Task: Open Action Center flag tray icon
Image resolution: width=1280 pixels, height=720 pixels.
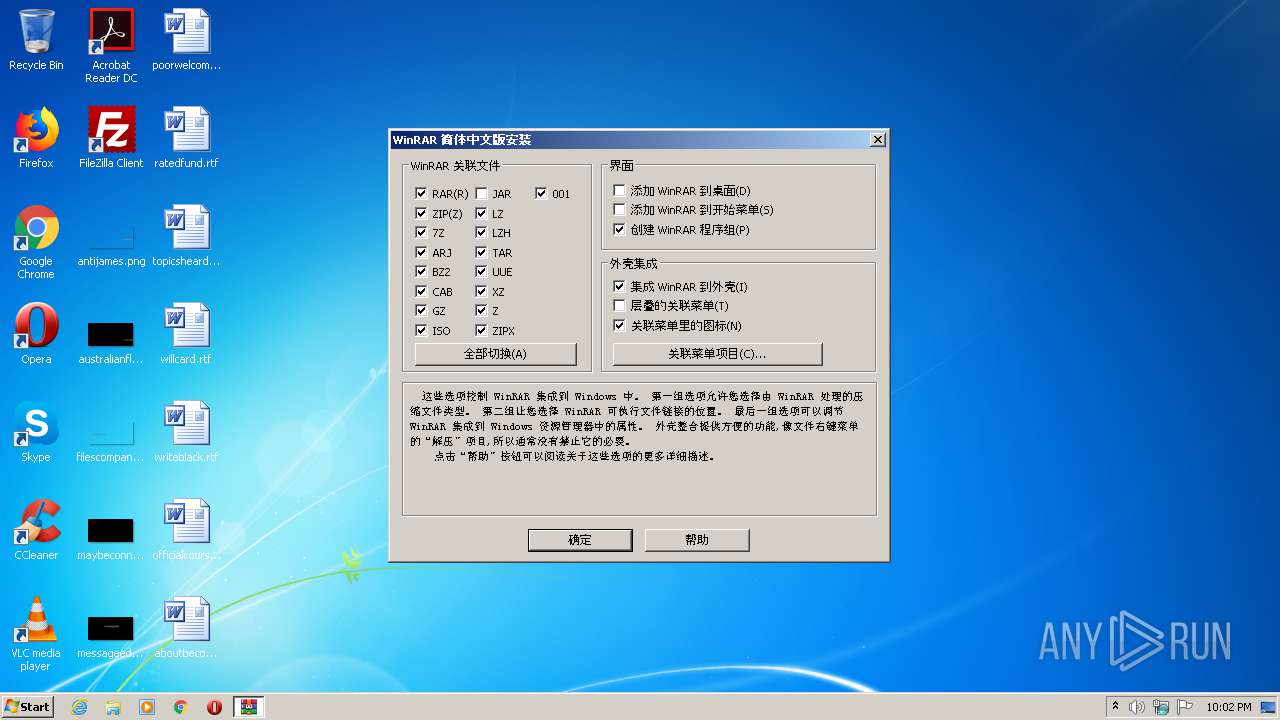Action: click(x=1185, y=707)
